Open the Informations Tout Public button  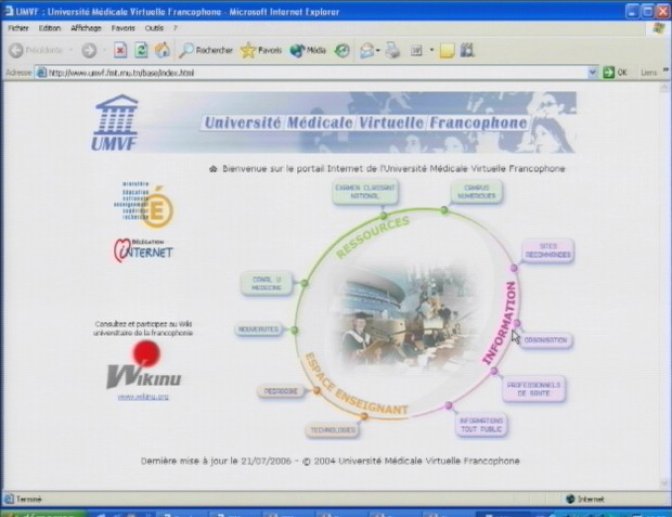pos(481,425)
